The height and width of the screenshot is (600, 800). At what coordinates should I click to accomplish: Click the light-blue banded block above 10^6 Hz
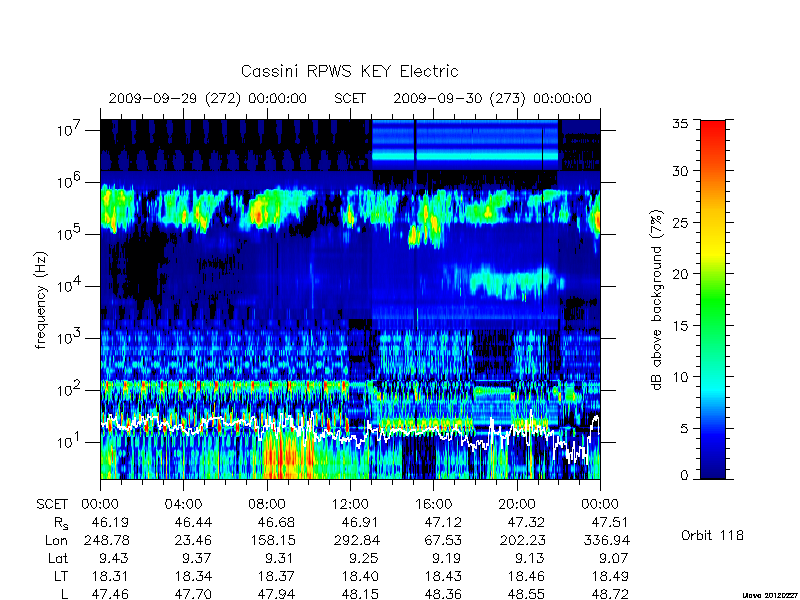(465, 145)
